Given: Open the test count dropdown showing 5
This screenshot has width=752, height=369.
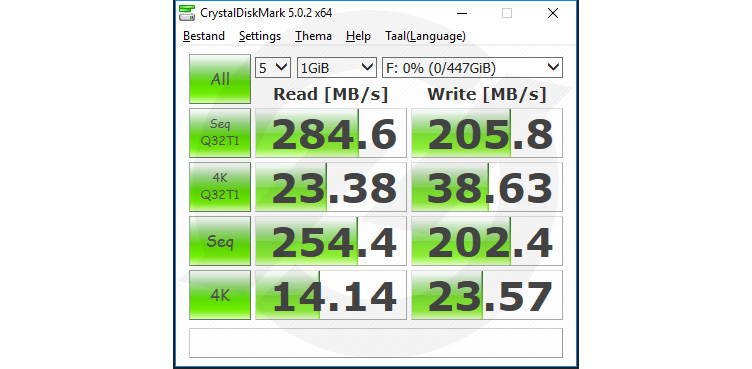Looking at the screenshot, I should (x=273, y=68).
